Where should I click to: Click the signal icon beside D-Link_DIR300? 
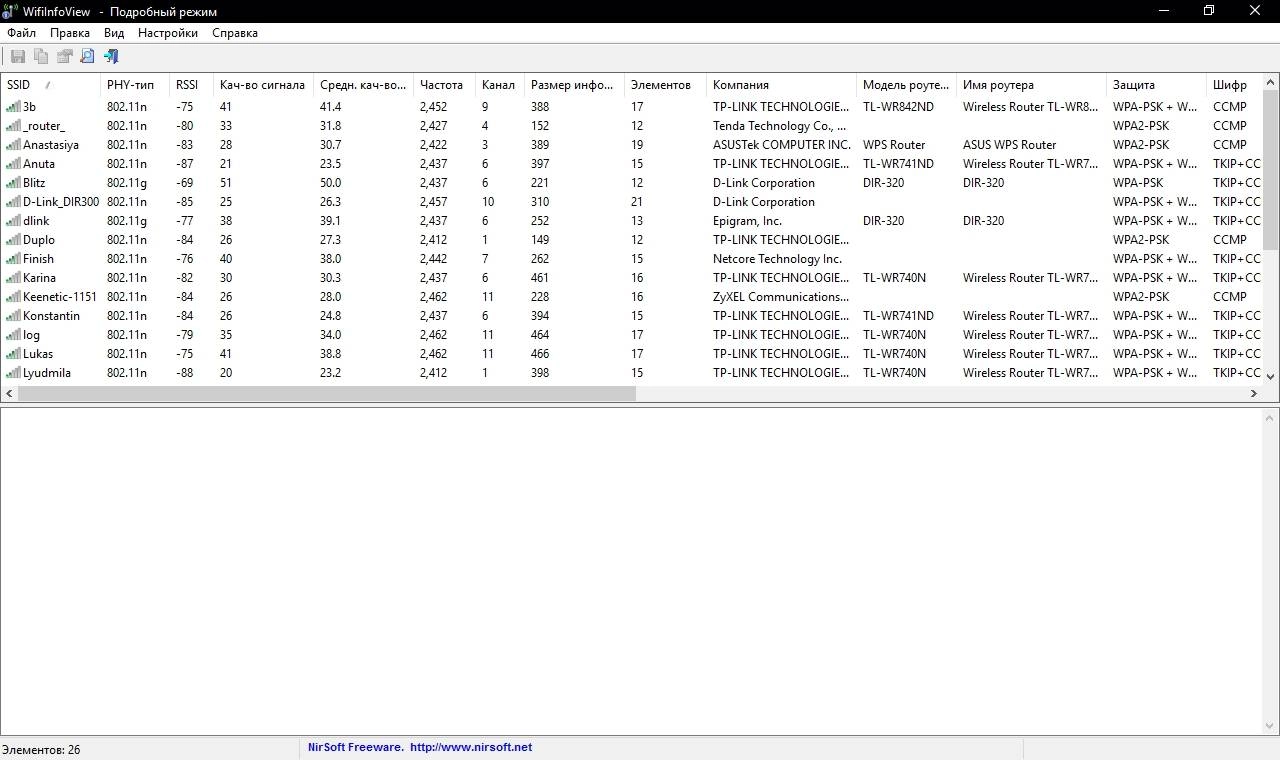click(x=13, y=202)
